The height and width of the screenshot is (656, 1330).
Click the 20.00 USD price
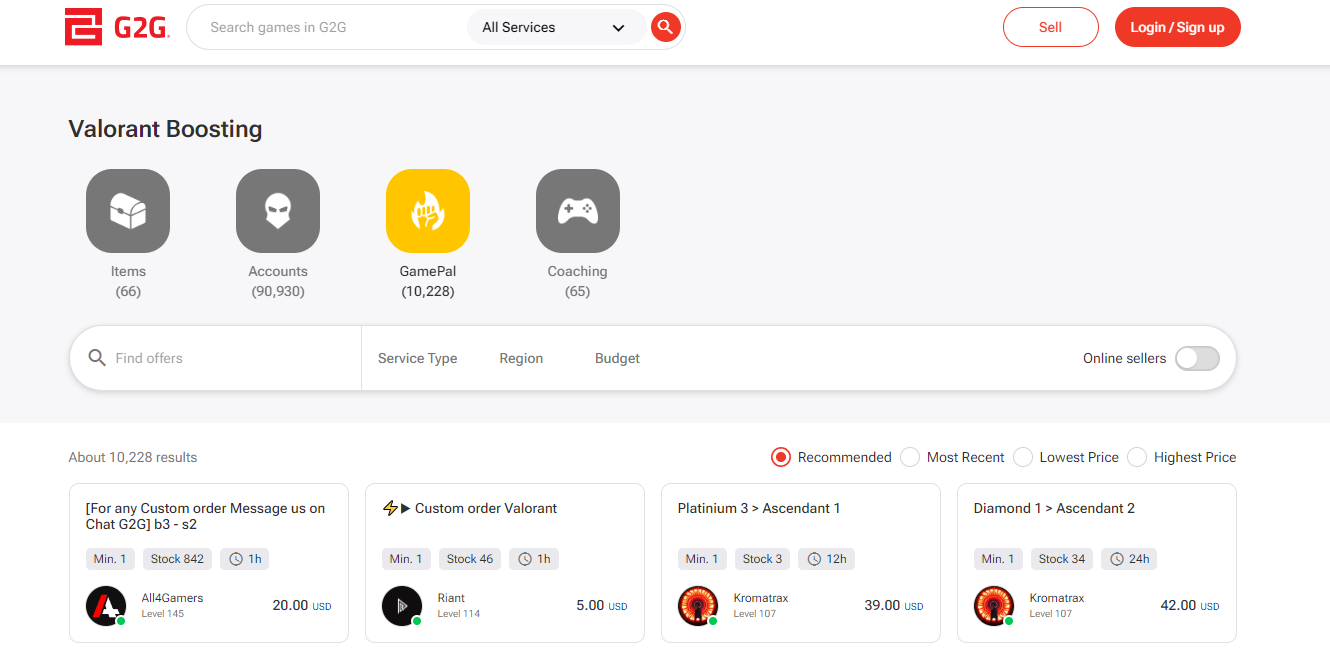click(301, 605)
